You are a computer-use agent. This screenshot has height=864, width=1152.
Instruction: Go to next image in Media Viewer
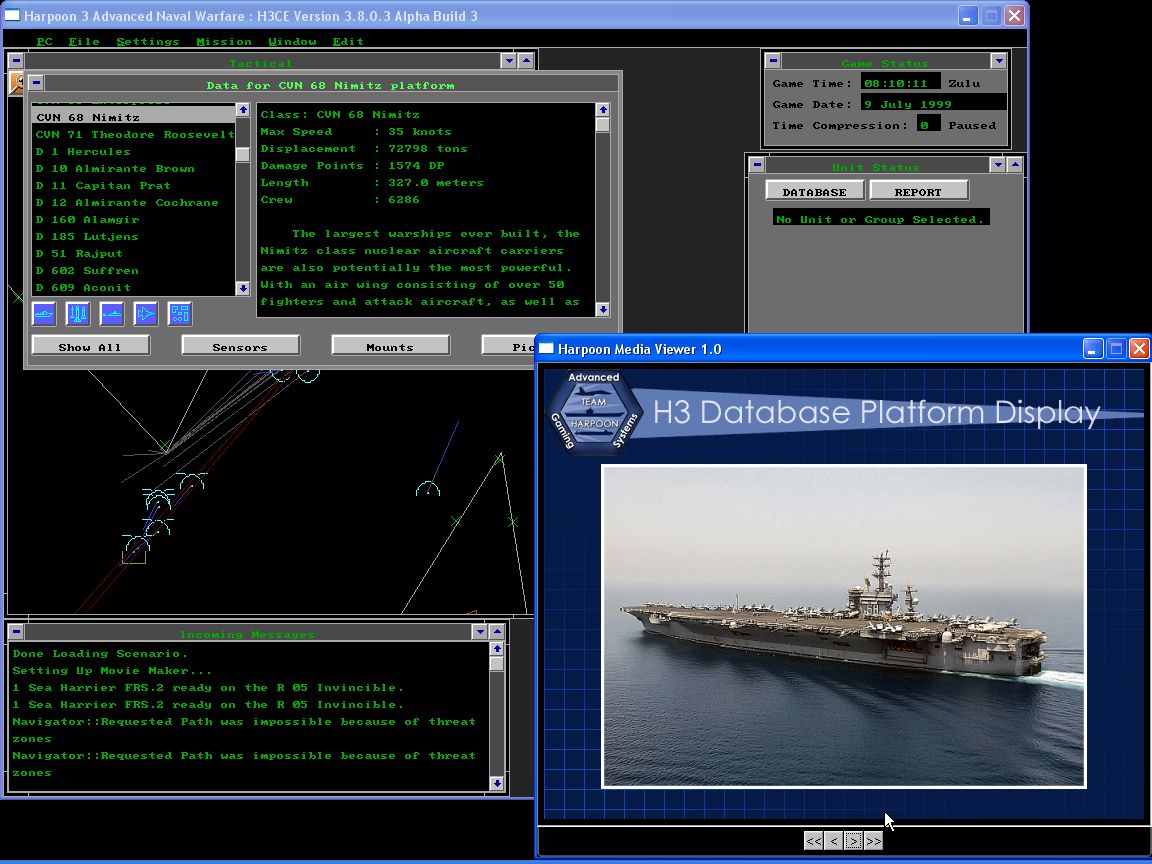click(853, 841)
